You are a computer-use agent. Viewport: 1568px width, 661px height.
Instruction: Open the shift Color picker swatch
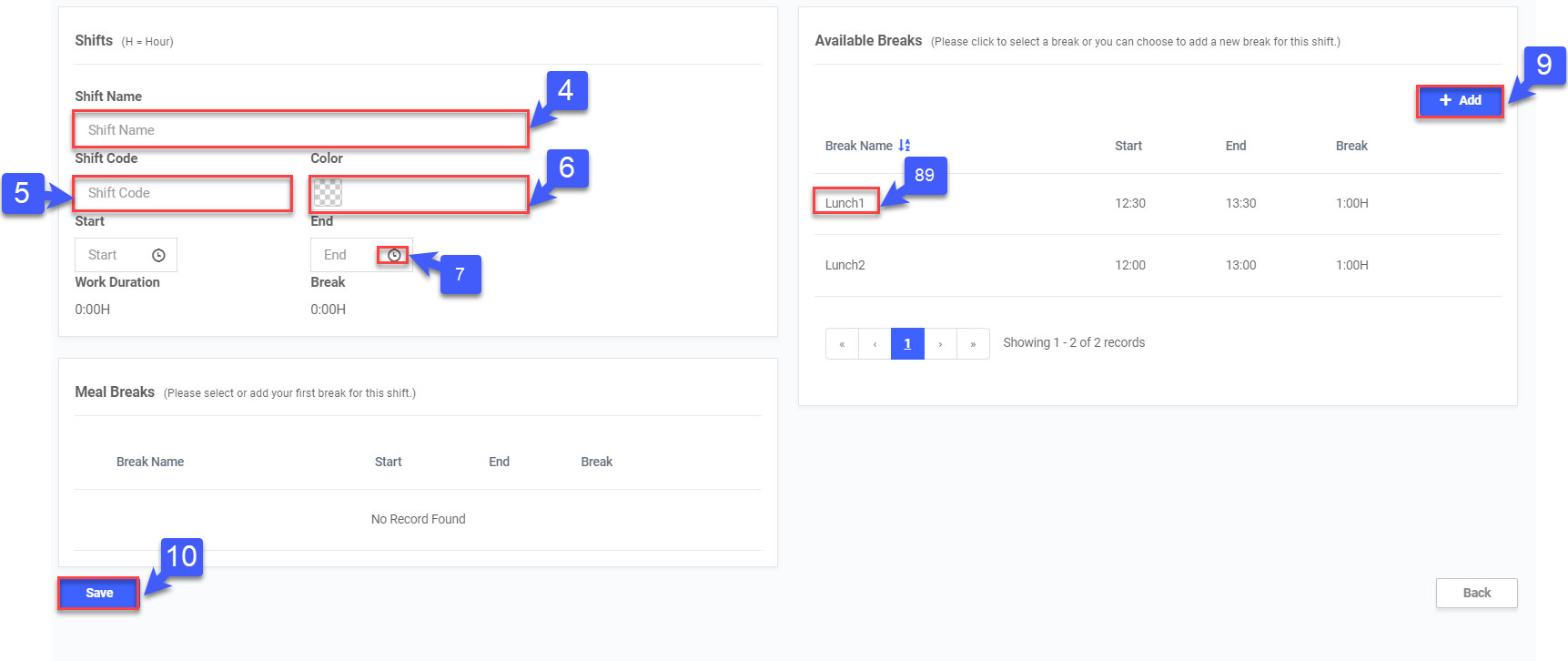click(x=328, y=192)
